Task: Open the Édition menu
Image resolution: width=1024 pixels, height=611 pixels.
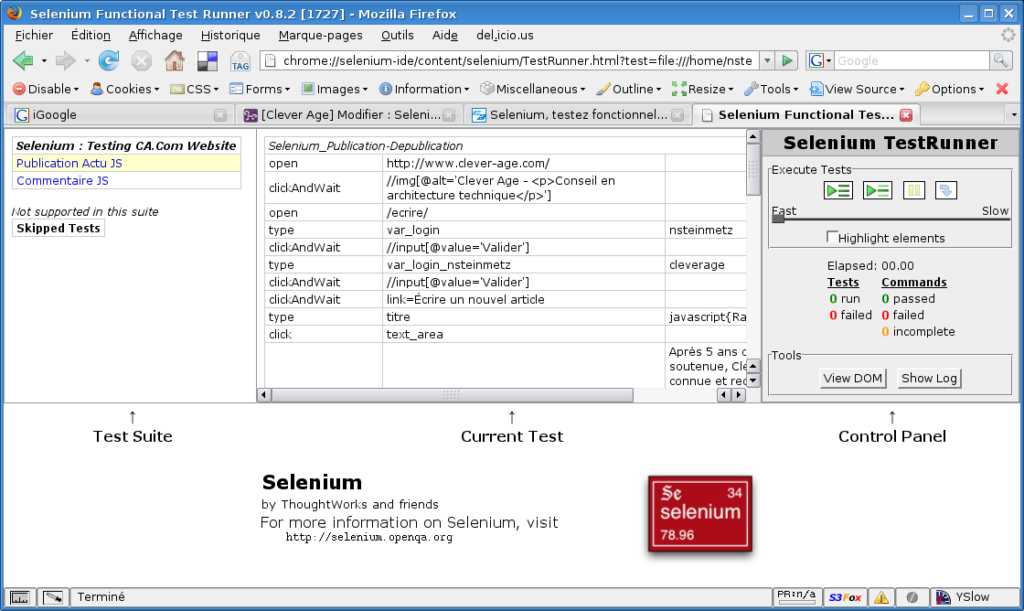Action: coord(91,35)
